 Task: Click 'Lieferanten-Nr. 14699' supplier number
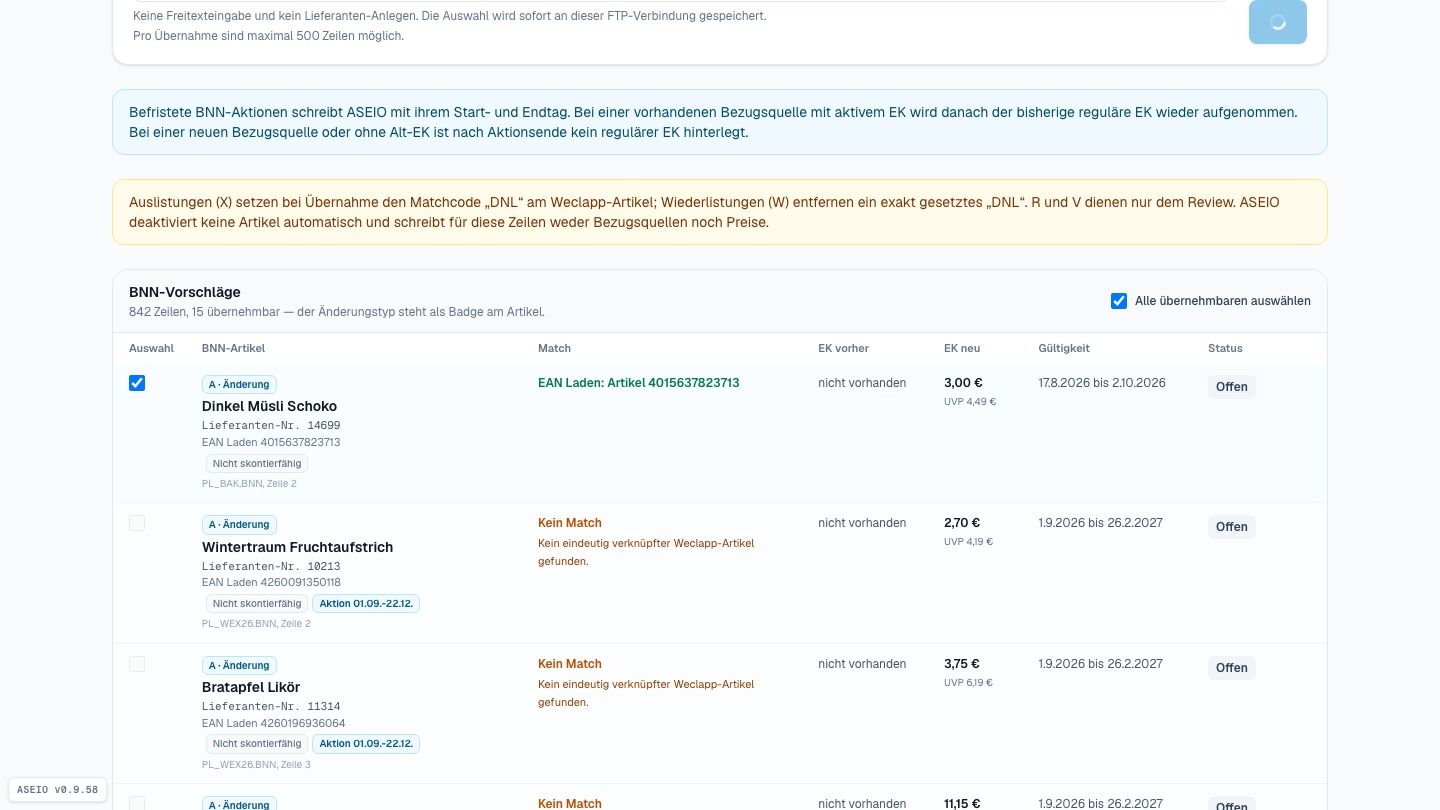coord(271,425)
